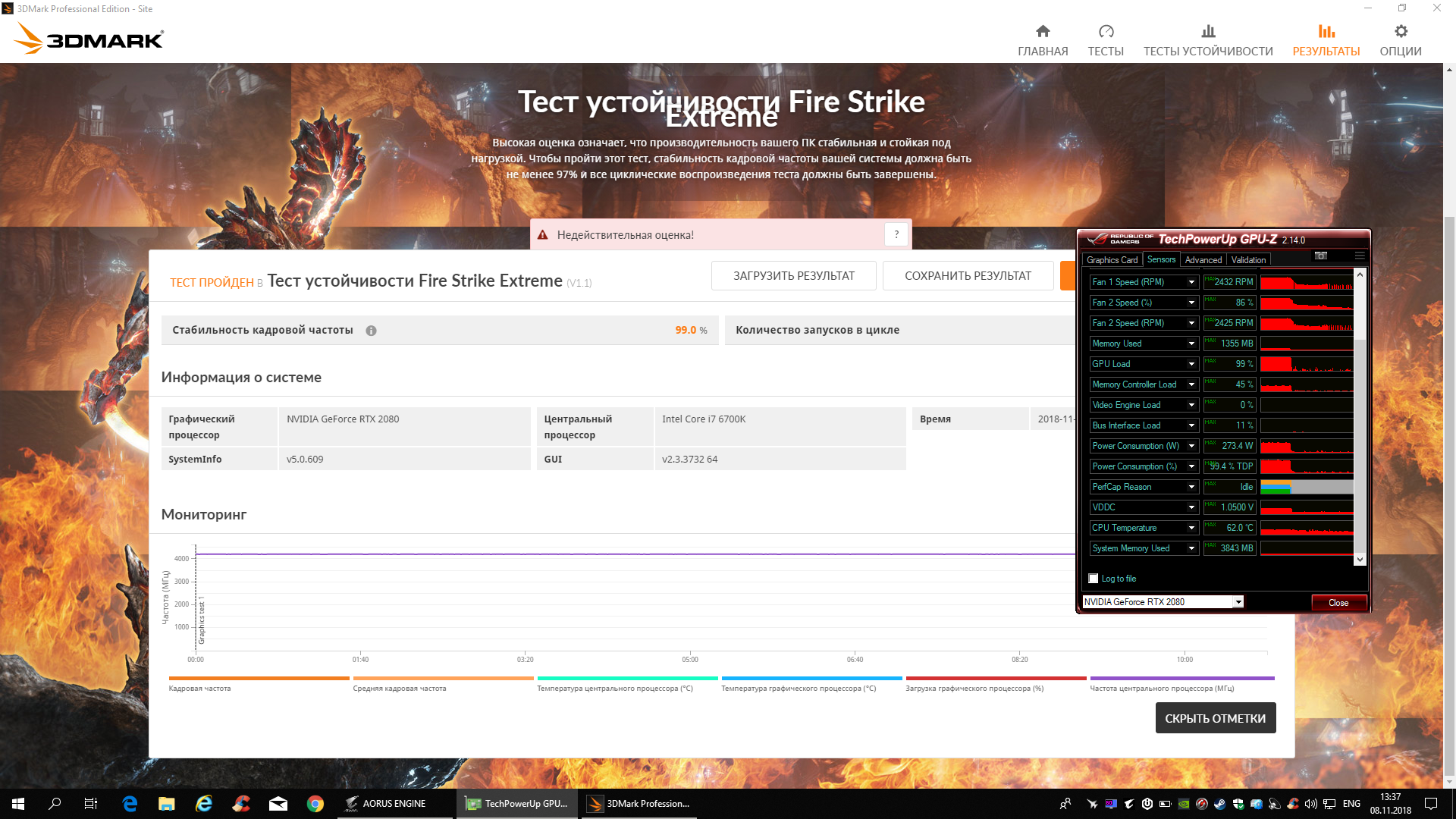Open the Опции gear settings
Screen dimensions: 1456x819
pyautogui.click(x=1400, y=32)
